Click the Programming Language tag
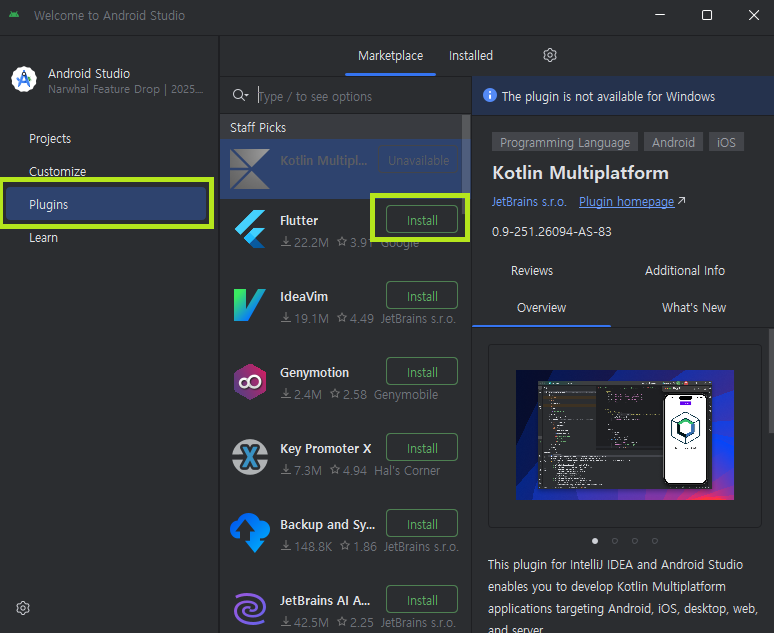Screen dimensions: 774x633 click(x=565, y=142)
